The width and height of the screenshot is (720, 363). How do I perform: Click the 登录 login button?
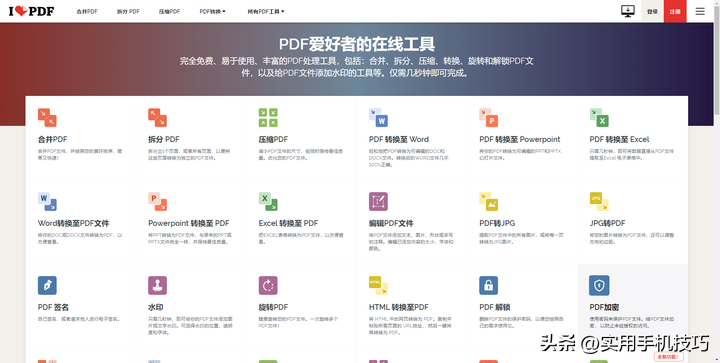(652, 11)
